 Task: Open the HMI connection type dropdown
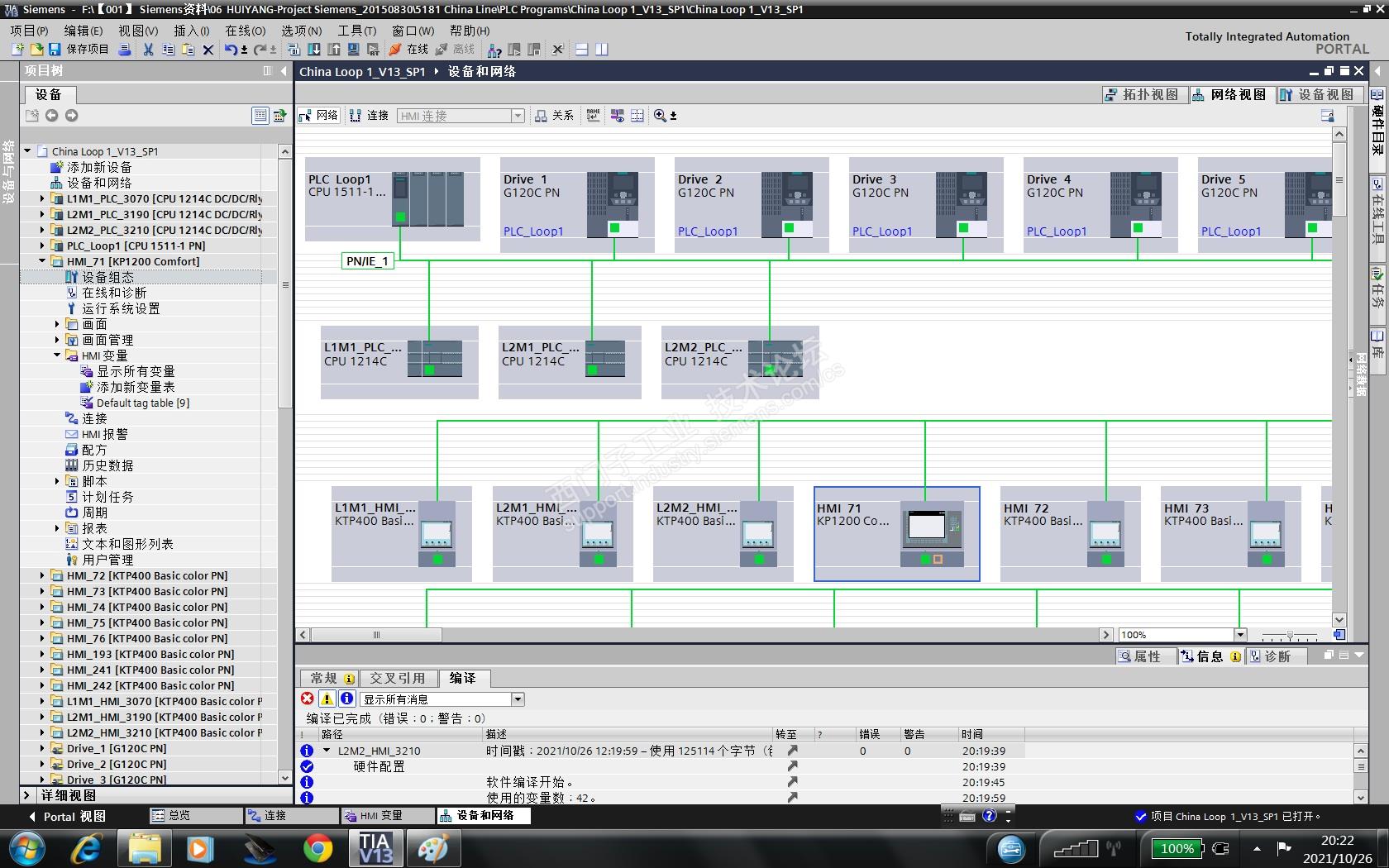(518, 116)
